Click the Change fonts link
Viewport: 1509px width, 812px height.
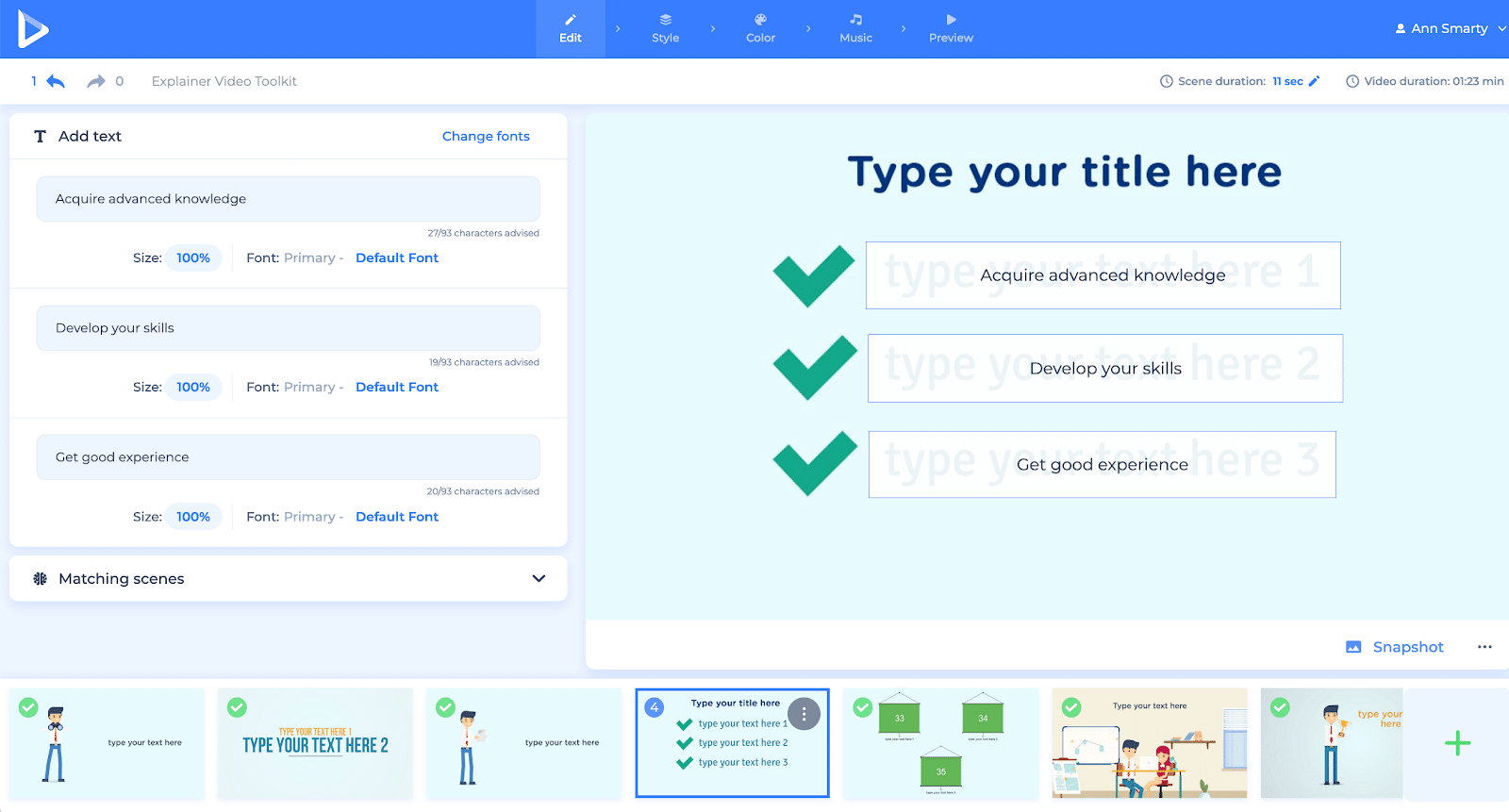click(x=486, y=136)
